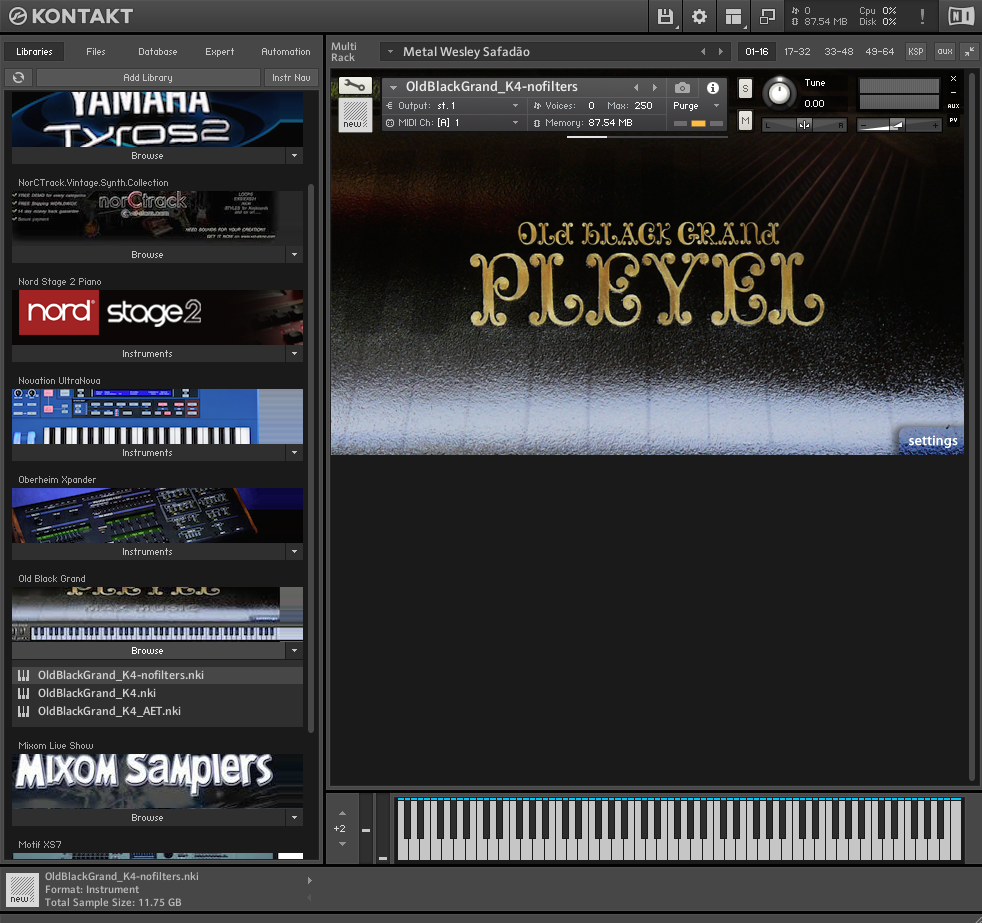982x923 pixels.
Task: Go to previous multi rack preset
Action: coord(703,52)
